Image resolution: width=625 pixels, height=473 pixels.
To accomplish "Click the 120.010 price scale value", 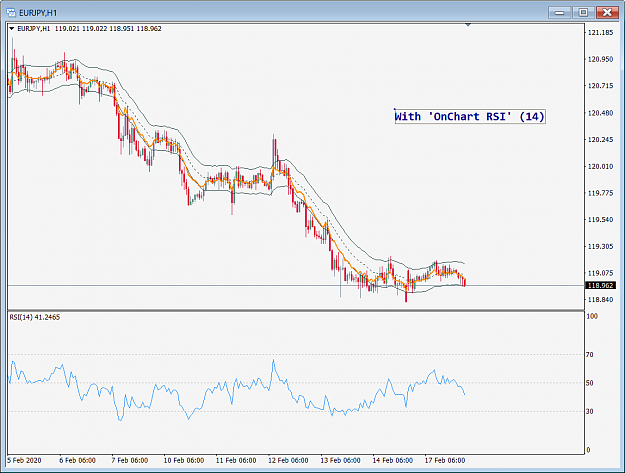I will (x=601, y=167).
